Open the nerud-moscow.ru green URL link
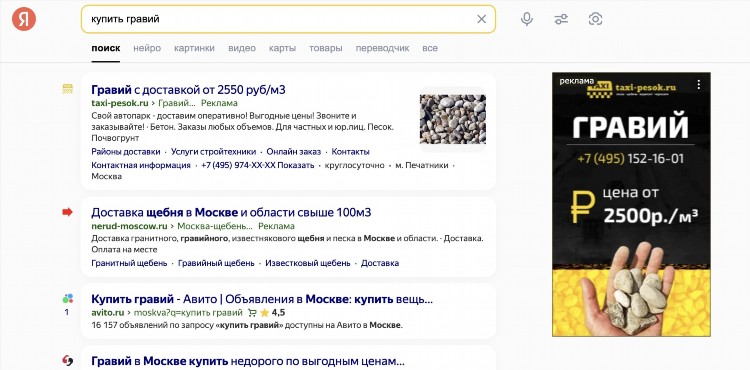 coord(129,226)
